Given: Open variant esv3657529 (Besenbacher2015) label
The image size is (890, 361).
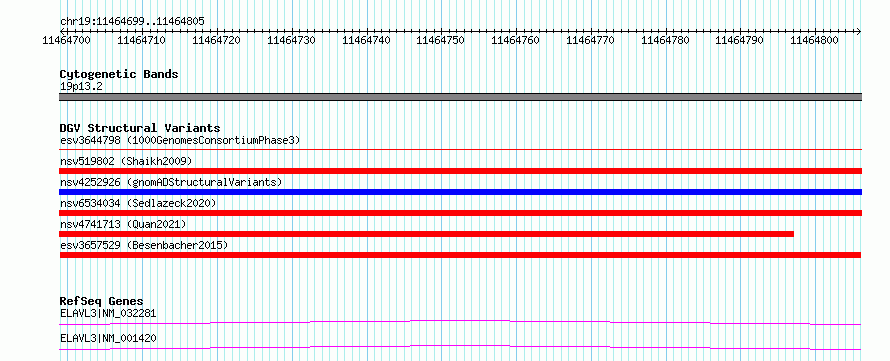Looking at the screenshot, I should pyautogui.click(x=144, y=245).
